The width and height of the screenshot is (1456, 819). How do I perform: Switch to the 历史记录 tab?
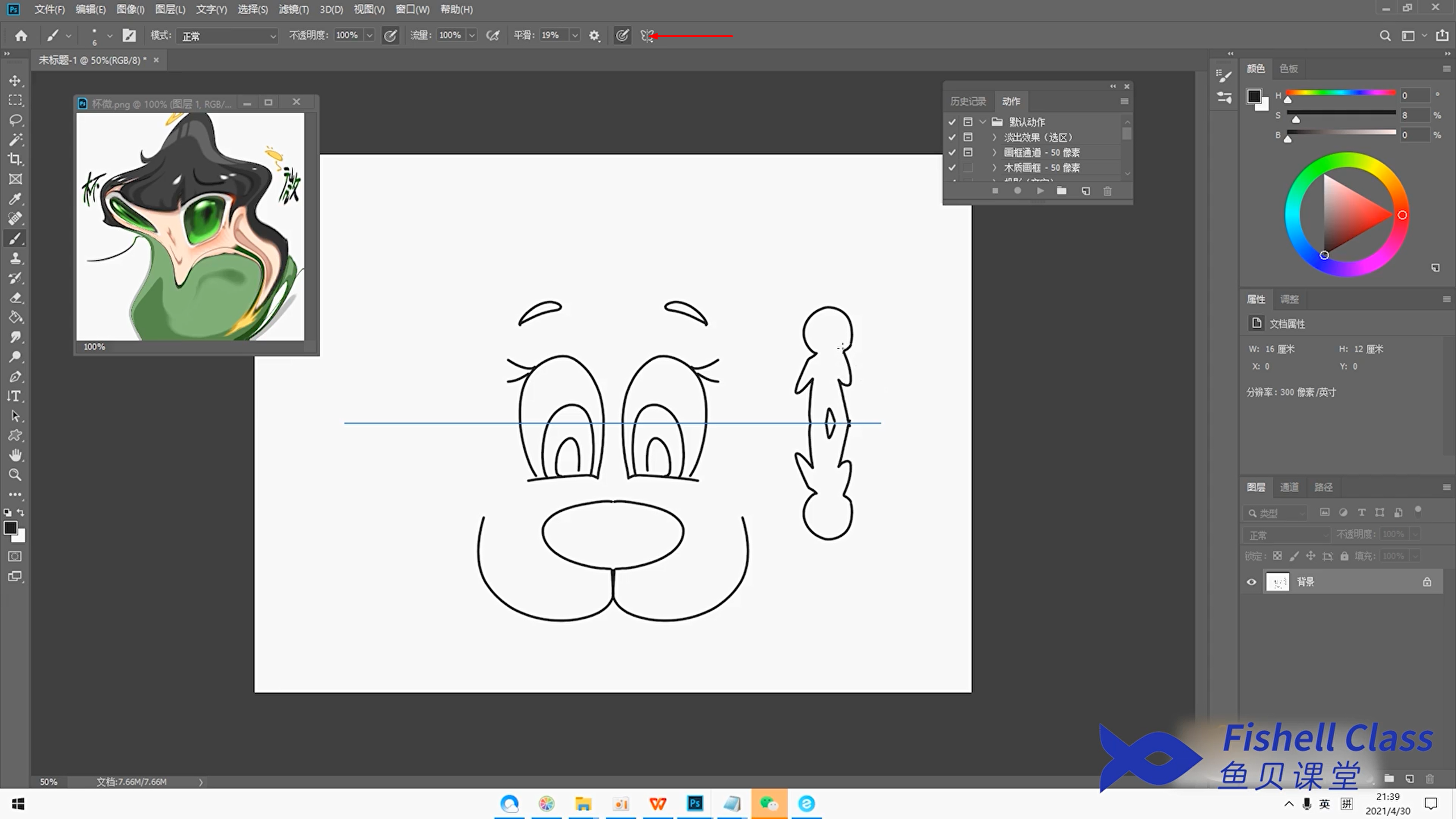point(967,101)
